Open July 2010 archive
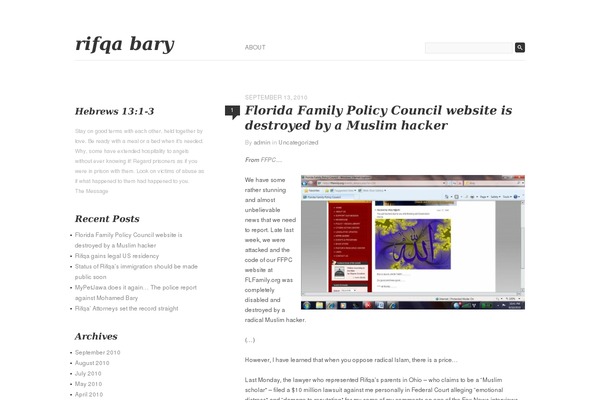The height and width of the screenshot is (400, 600). tap(88, 373)
